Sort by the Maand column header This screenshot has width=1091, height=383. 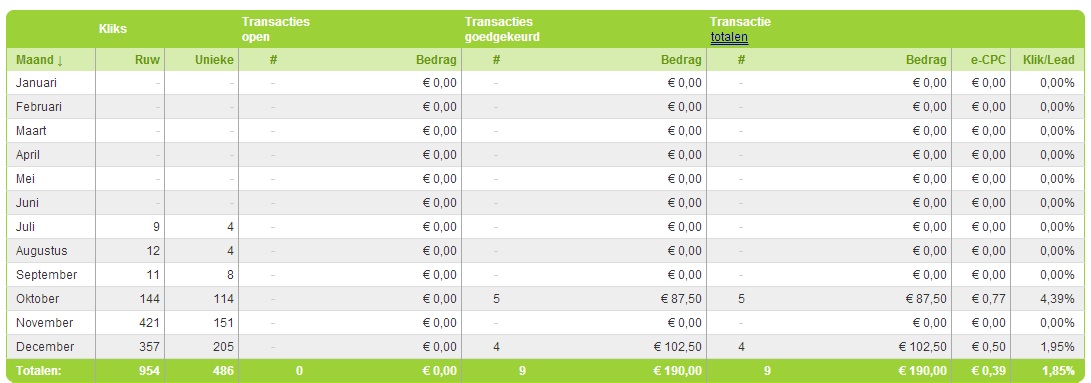pyautogui.click(x=40, y=61)
